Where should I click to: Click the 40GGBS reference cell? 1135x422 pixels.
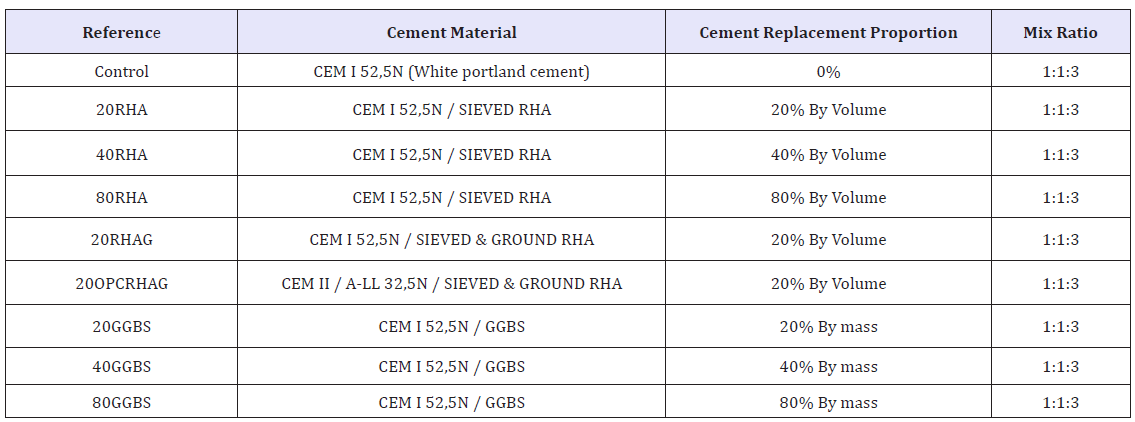coord(121,367)
